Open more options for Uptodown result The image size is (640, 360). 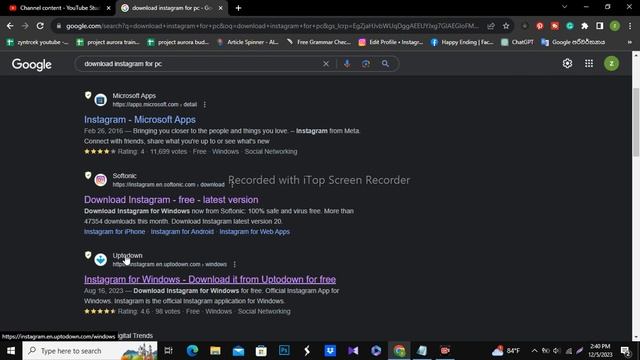click(235, 264)
